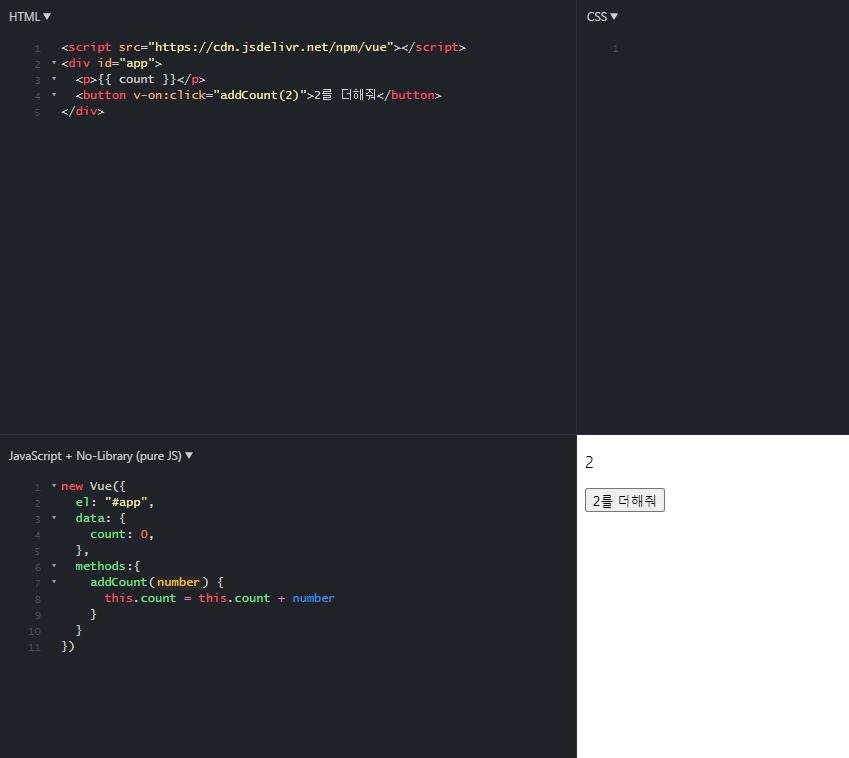Click the 'this.count = this.count + number' line
Screen dimensions: 849x758
219,598
